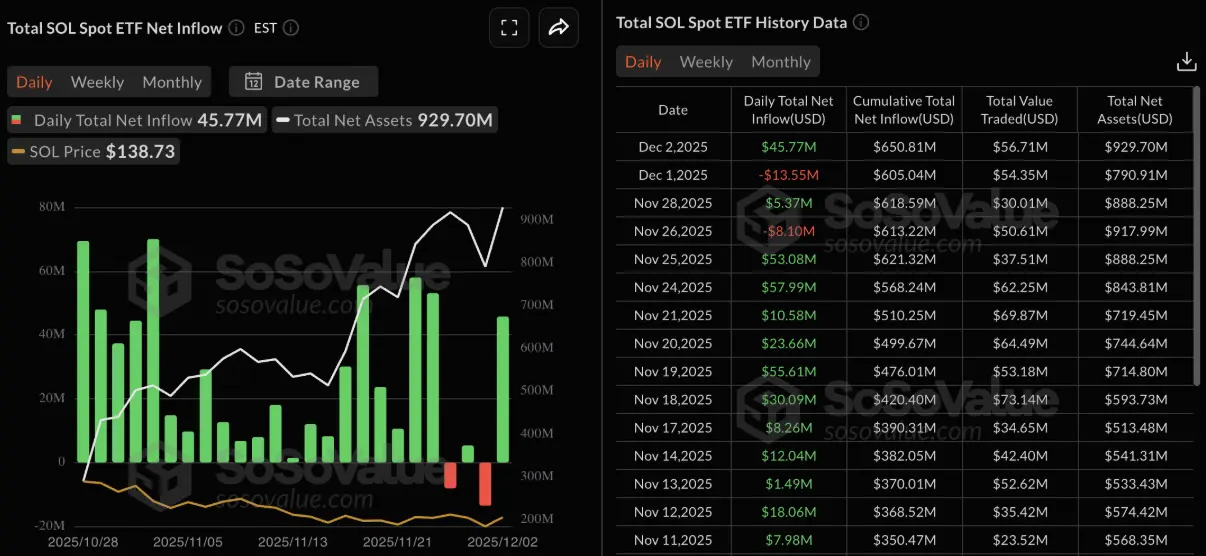The image size is (1206, 556).
Task: Select the Nov 19,2025 date cell
Action: 673,371
